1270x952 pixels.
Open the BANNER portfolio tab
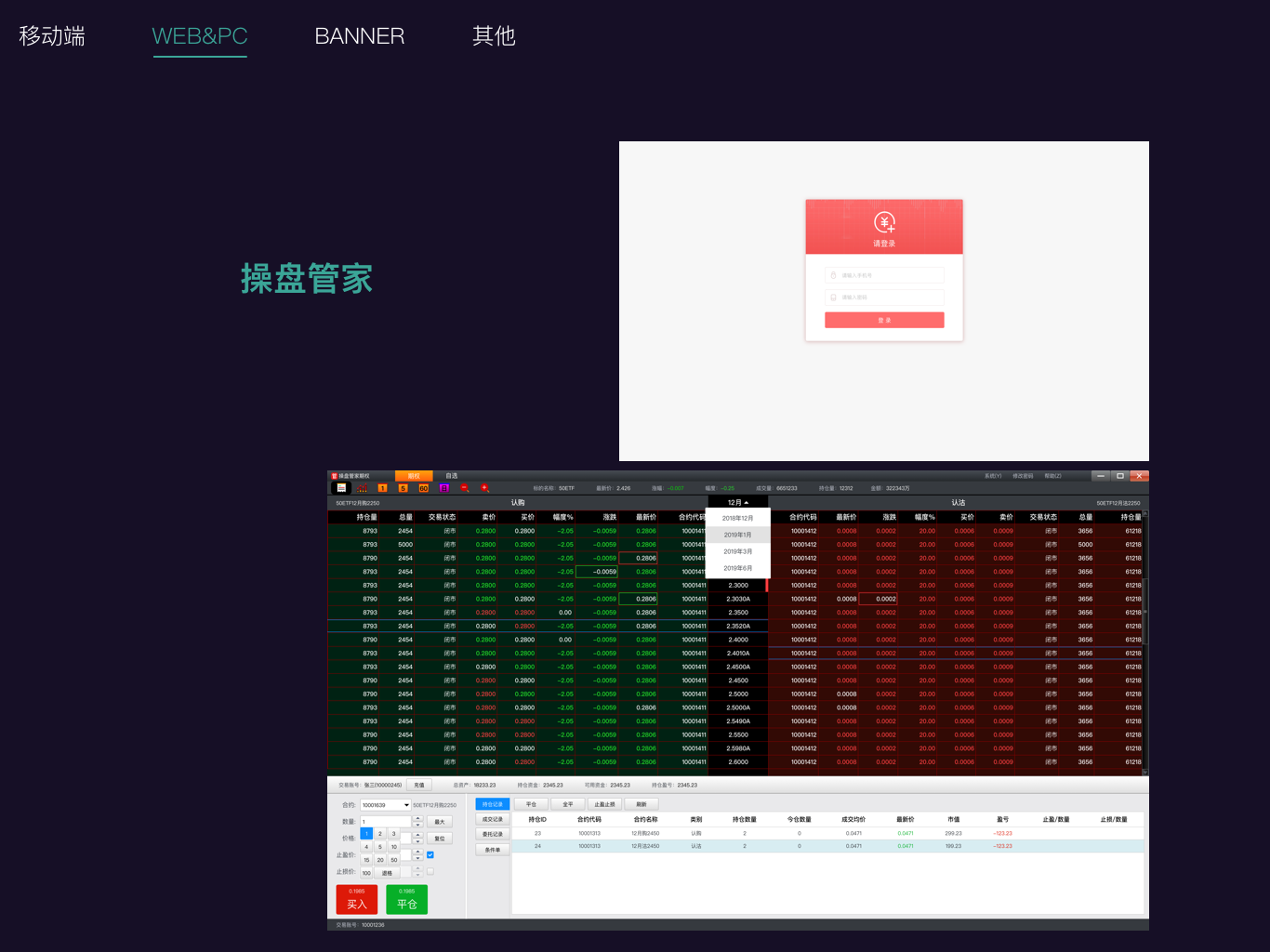[x=360, y=35]
